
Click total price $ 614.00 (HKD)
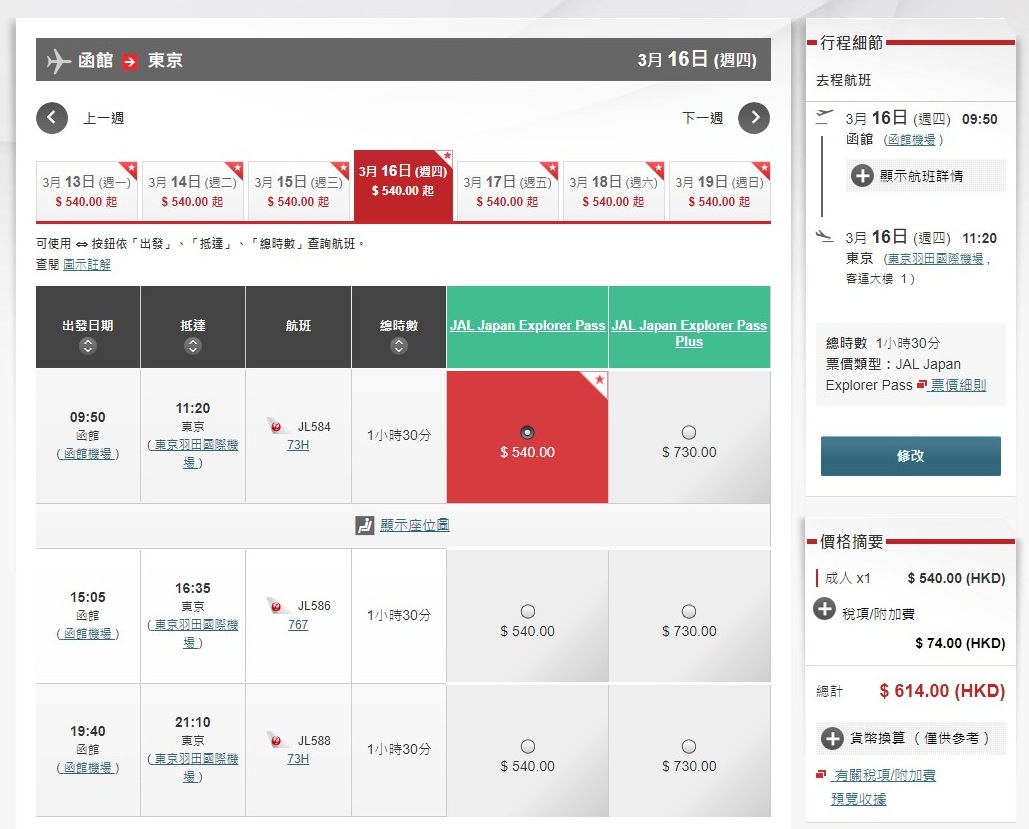(x=942, y=691)
